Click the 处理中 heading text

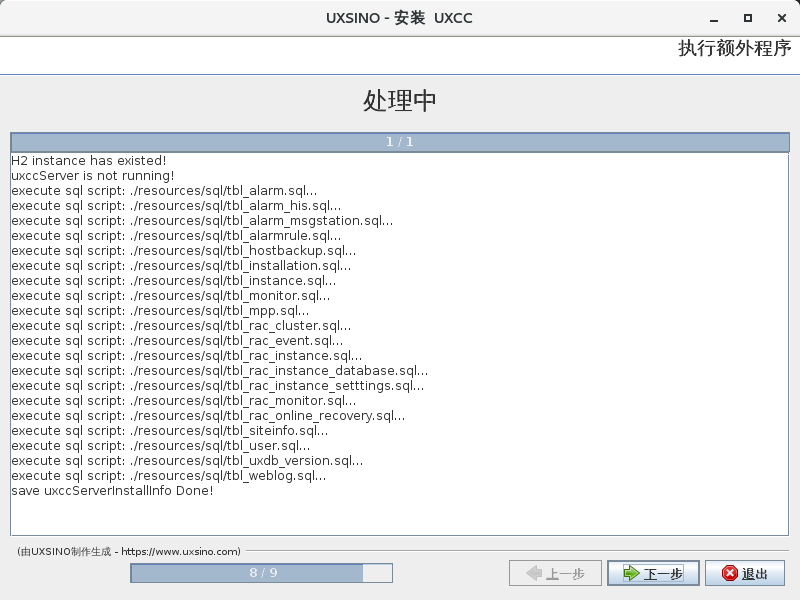pos(399,102)
